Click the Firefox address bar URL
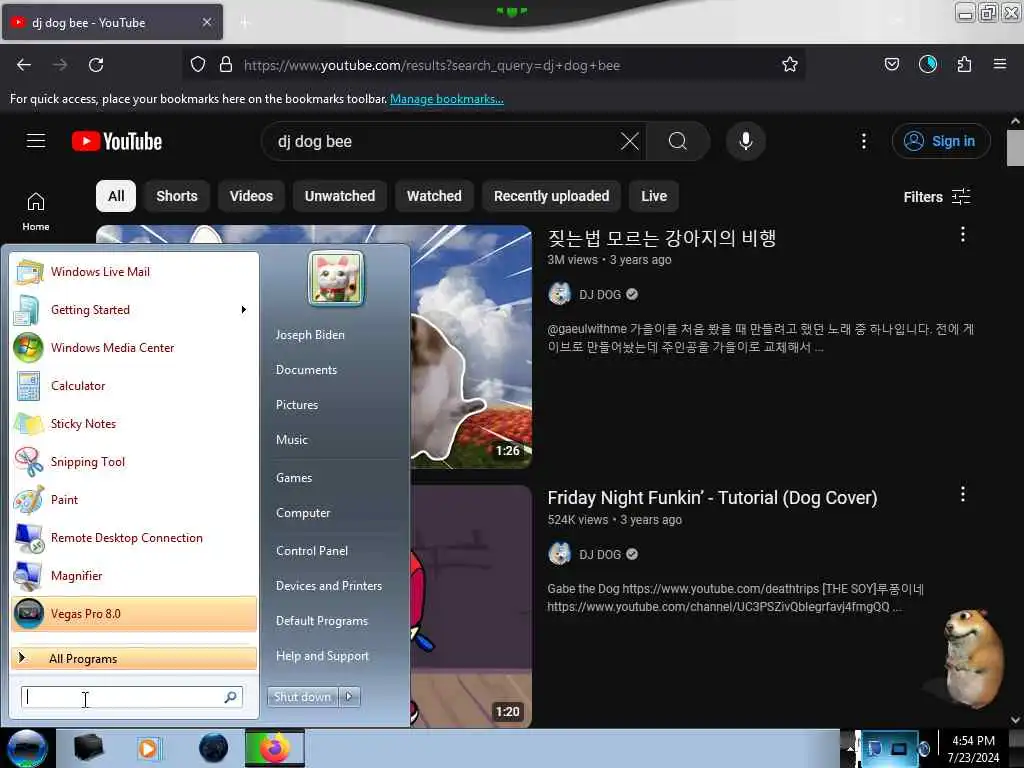 click(432, 65)
